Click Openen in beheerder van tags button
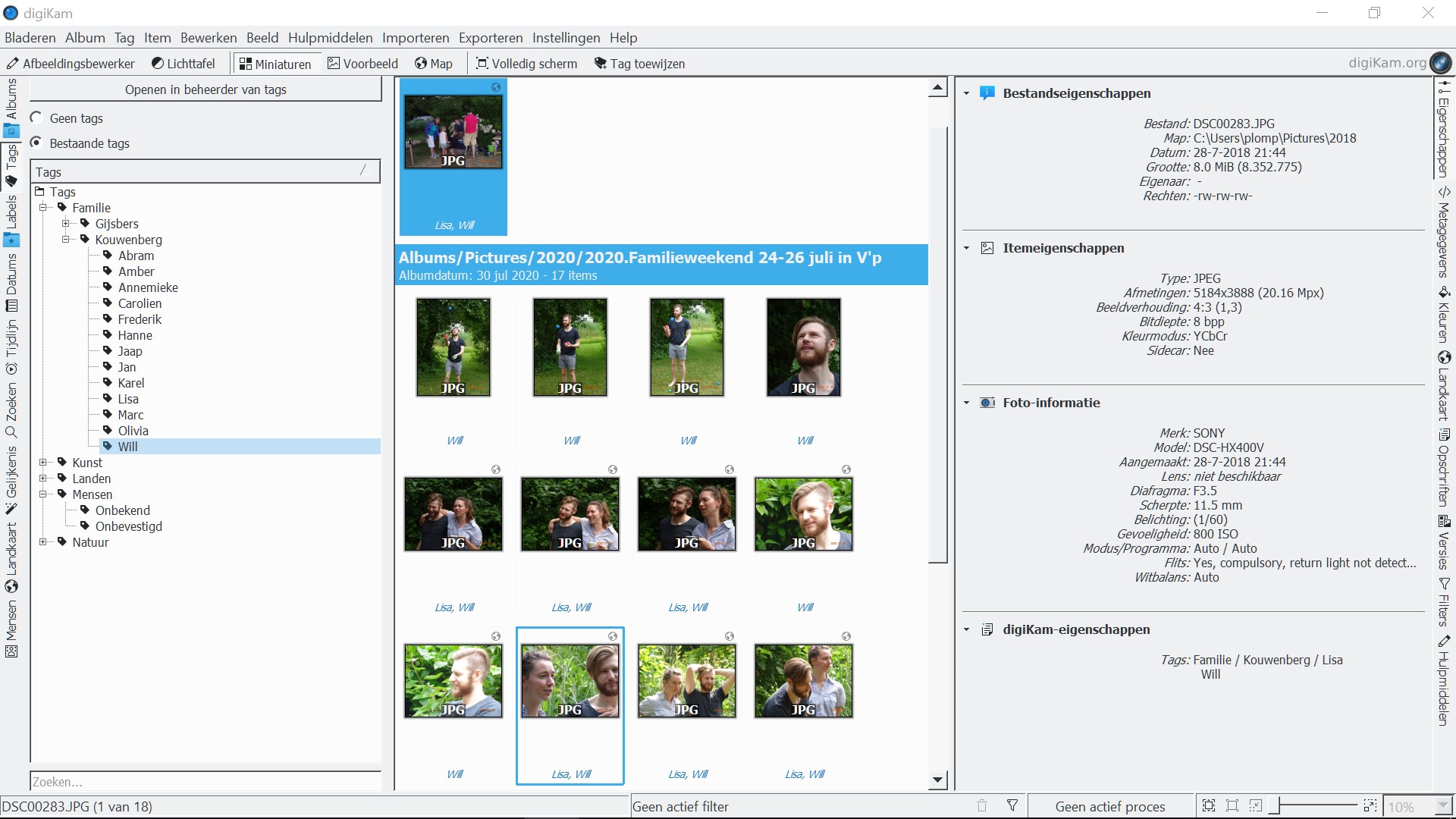 point(206,89)
